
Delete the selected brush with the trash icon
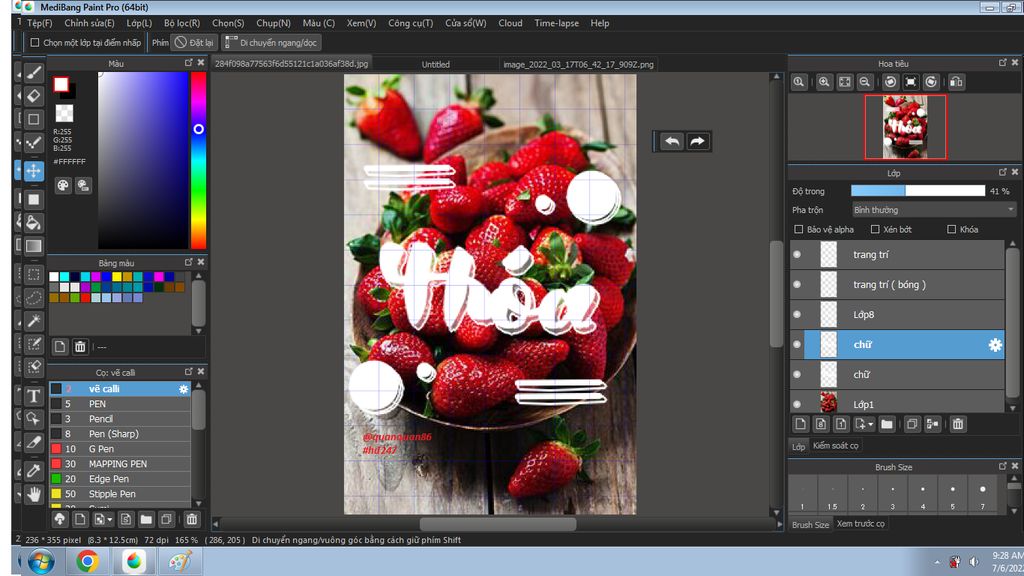coord(191,520)
